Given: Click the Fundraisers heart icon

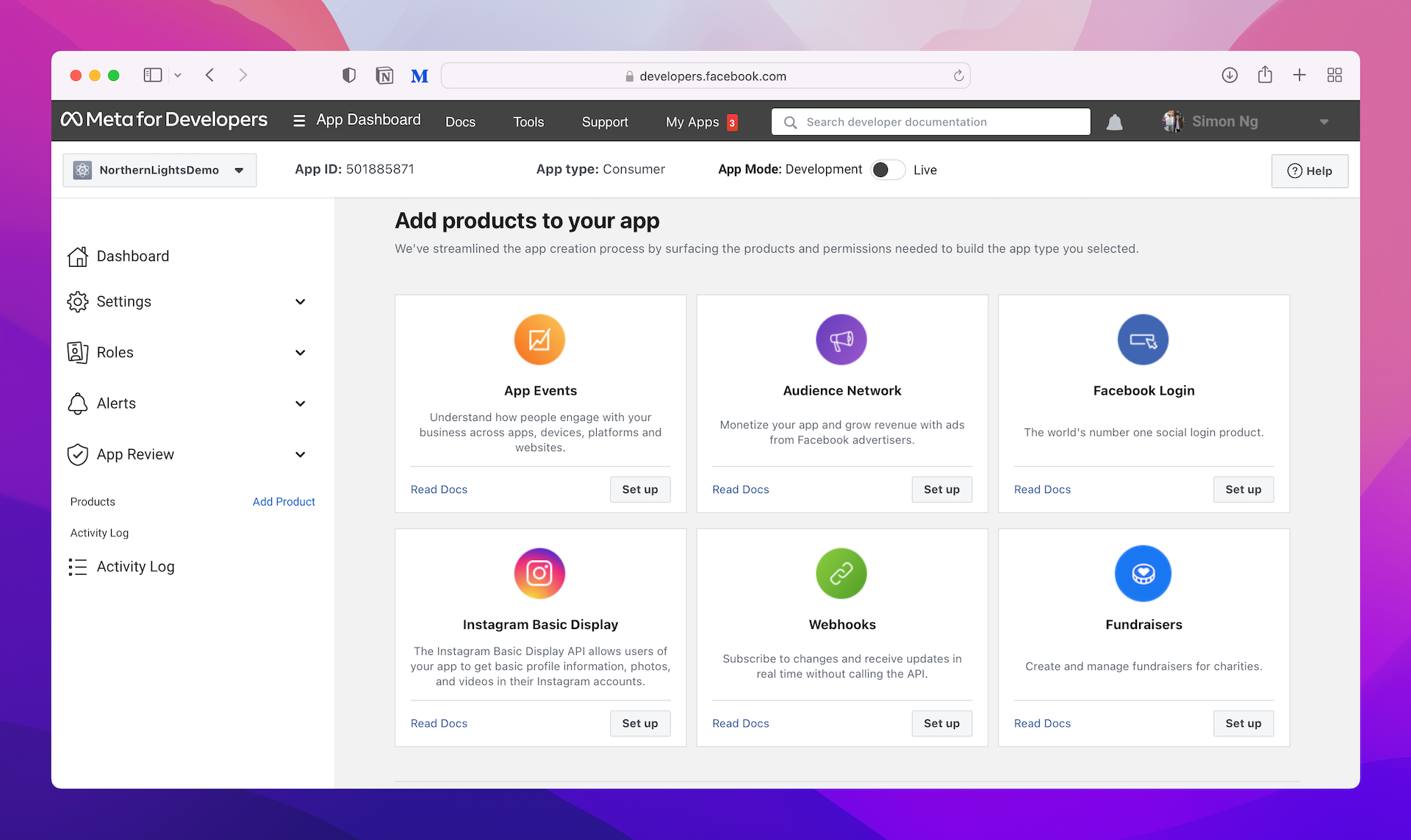Looking at the screenshot, I should click(x=1143, y=573).
